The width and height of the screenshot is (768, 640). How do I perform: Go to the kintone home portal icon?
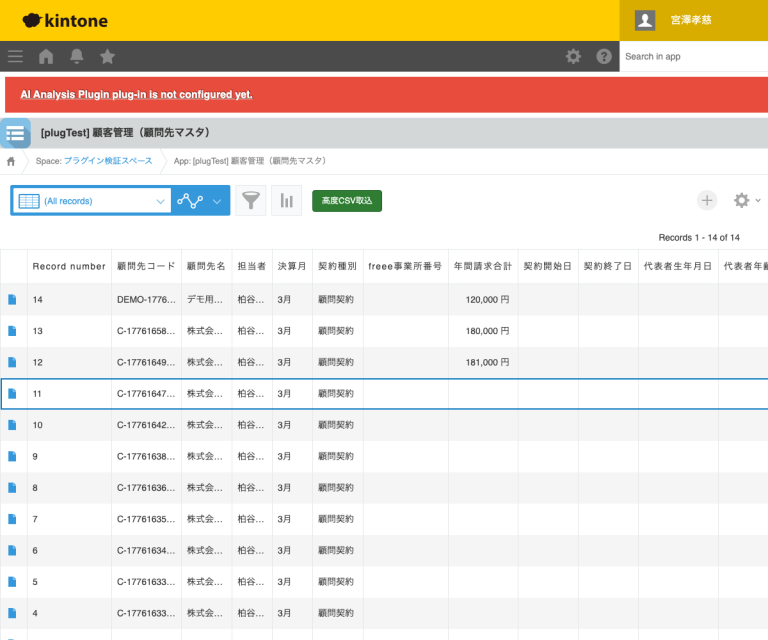46,56
